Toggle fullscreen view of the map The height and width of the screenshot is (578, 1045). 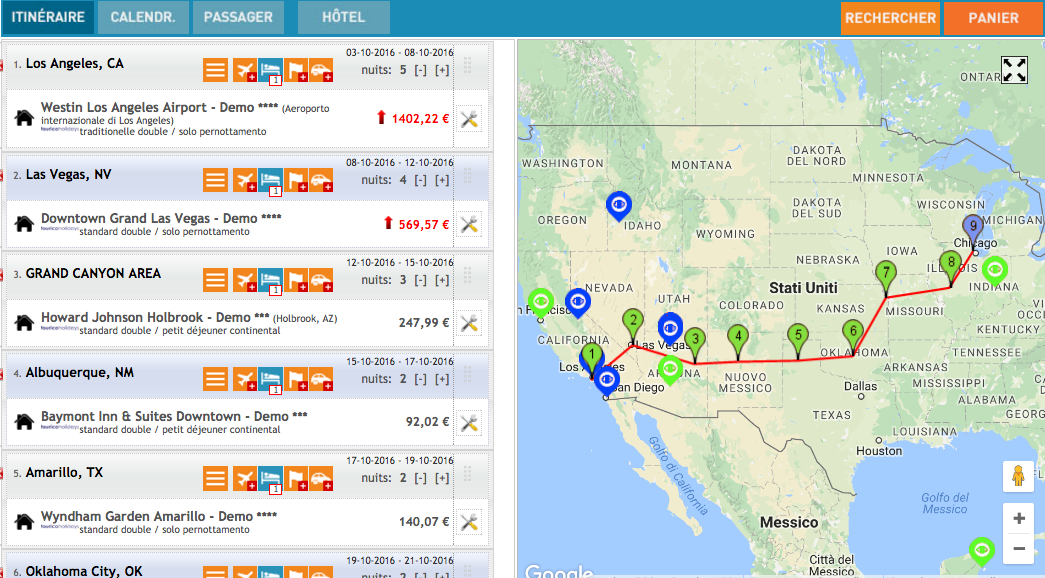1014,69
